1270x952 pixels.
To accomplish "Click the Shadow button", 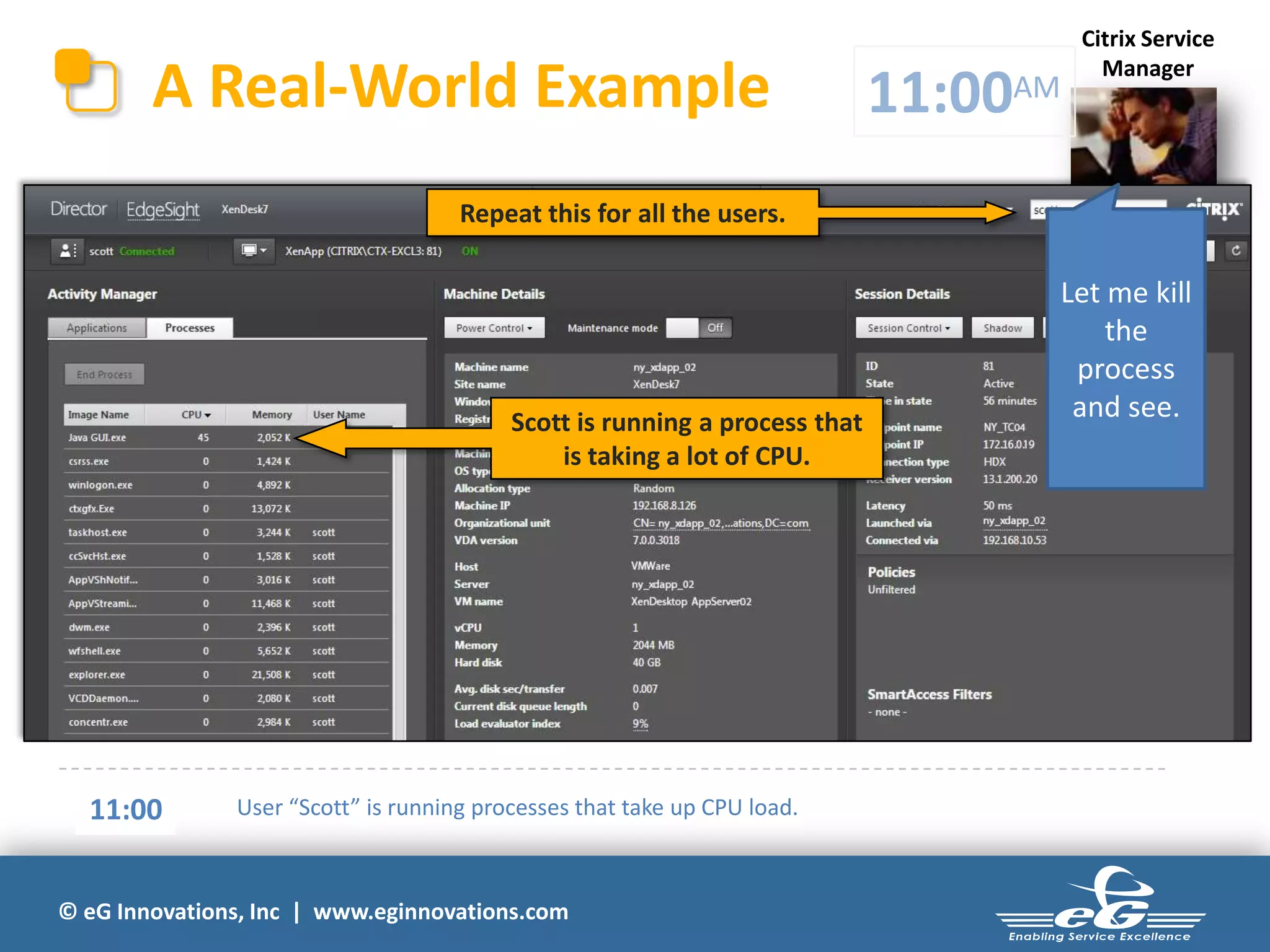I will pyautogui.click(x=1003, y=328).
